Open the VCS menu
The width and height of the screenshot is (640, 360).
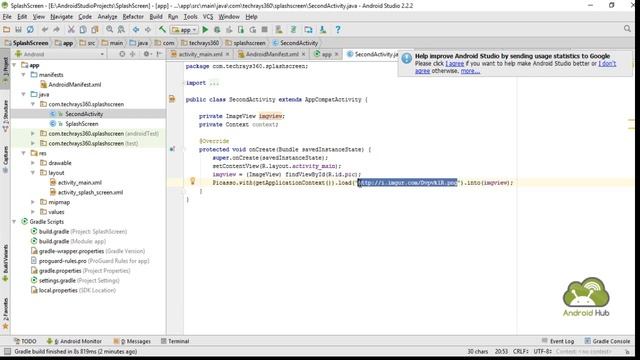coord(208,17)
